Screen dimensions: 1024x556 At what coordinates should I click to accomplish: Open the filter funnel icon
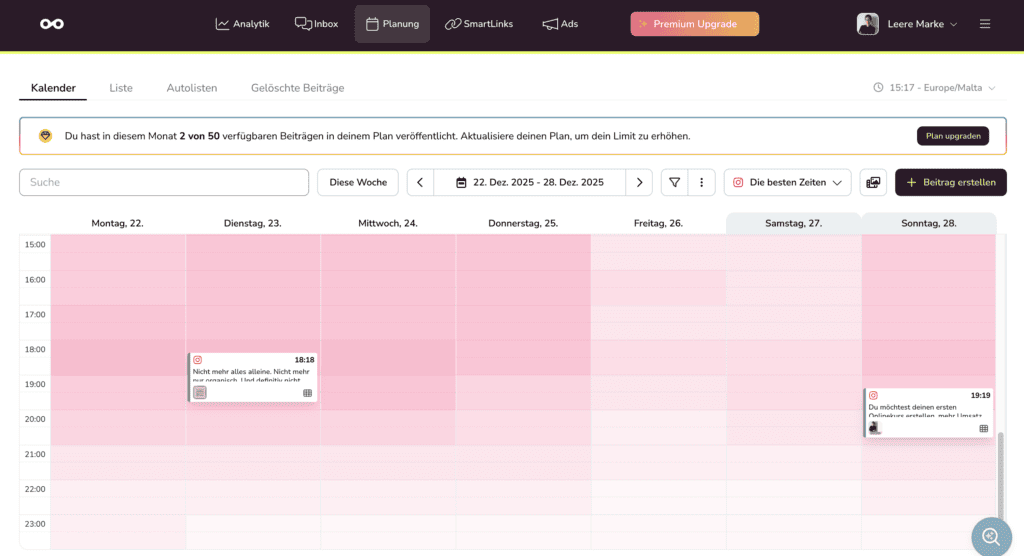pyautogui.click(x=675, y=182)
